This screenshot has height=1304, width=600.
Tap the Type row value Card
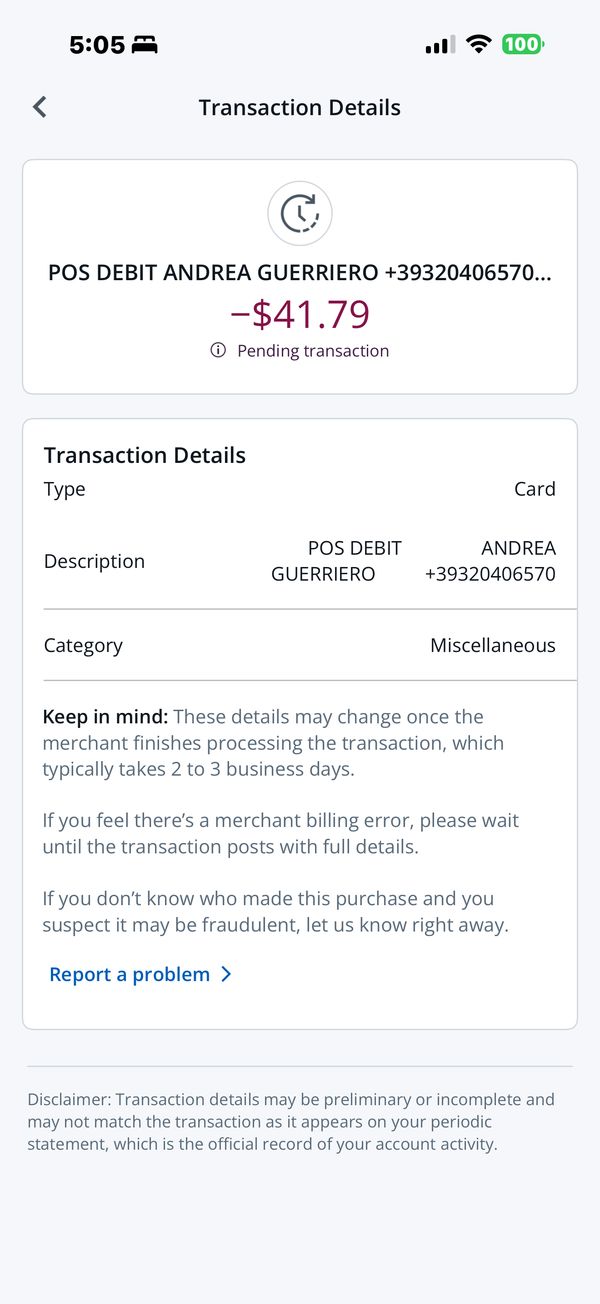pos(535,489)
